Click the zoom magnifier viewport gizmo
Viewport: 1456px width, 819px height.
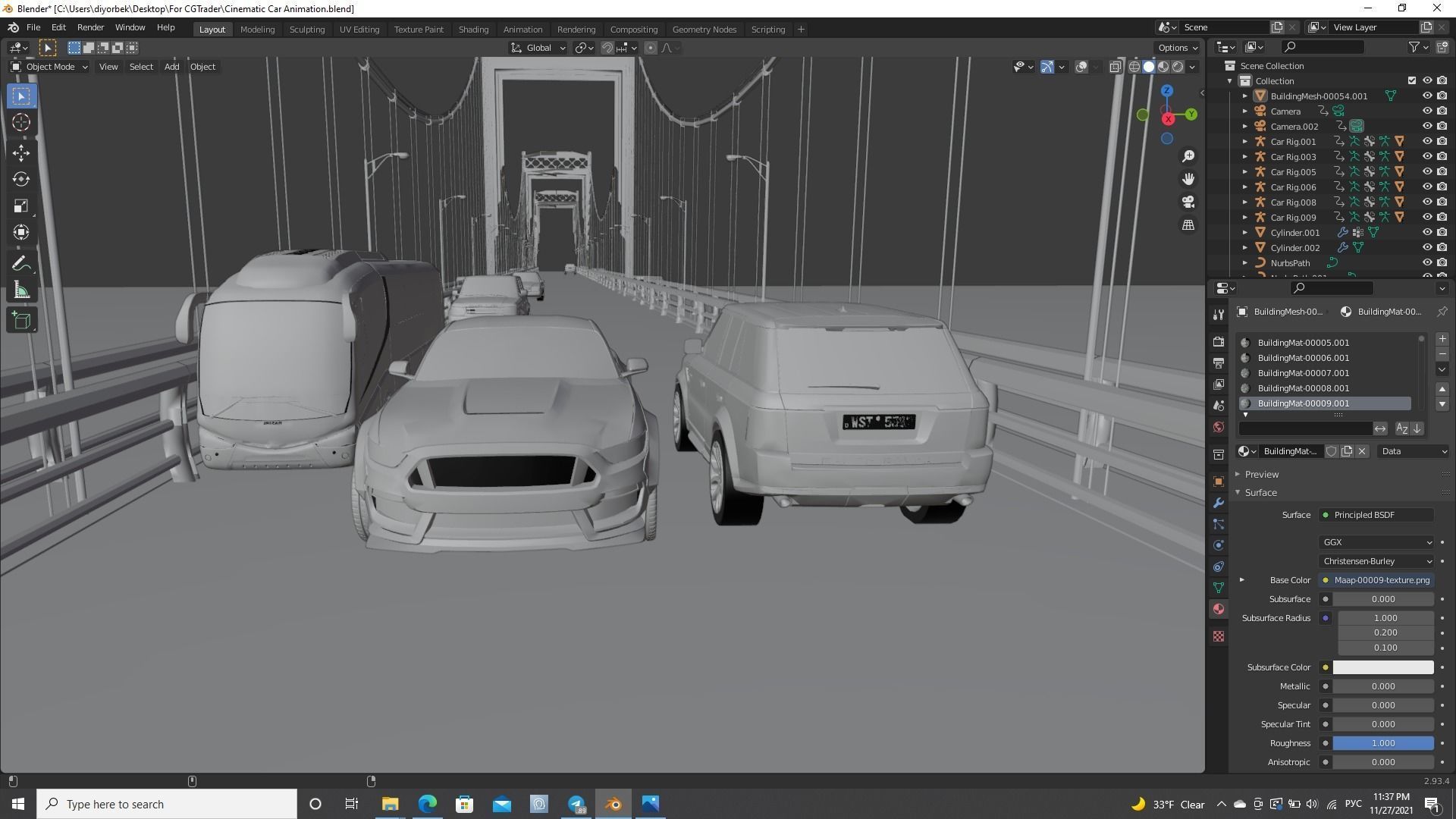(1188, 156)
